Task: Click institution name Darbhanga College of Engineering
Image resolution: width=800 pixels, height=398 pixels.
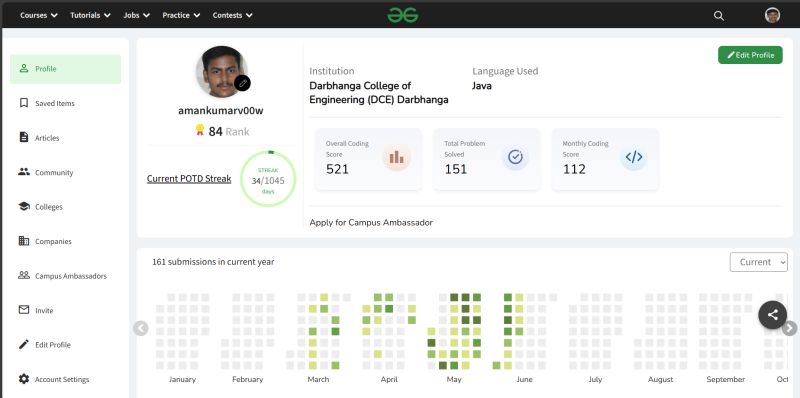Action: (x=379, y=93)
